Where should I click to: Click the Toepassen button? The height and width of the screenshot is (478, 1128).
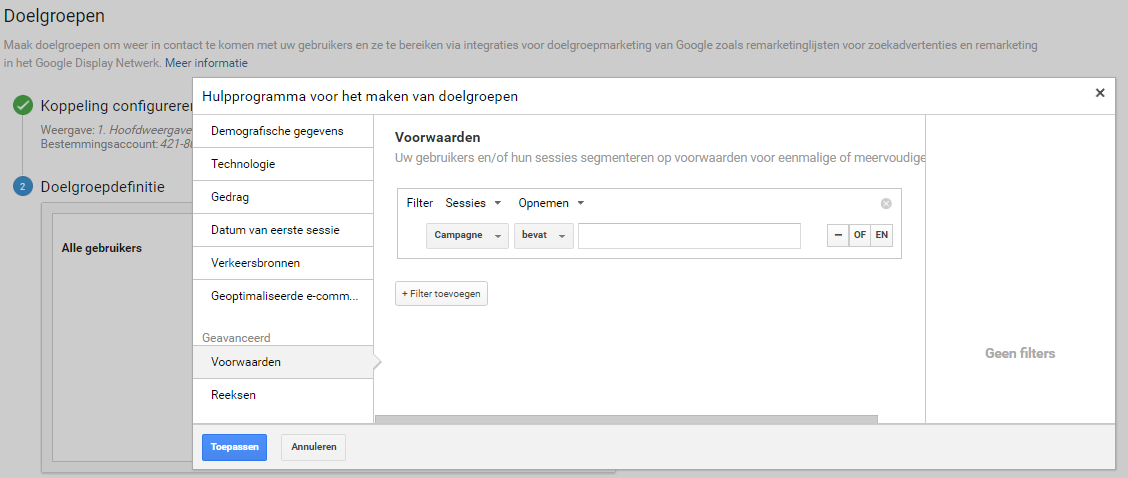(x=235, y=447)
